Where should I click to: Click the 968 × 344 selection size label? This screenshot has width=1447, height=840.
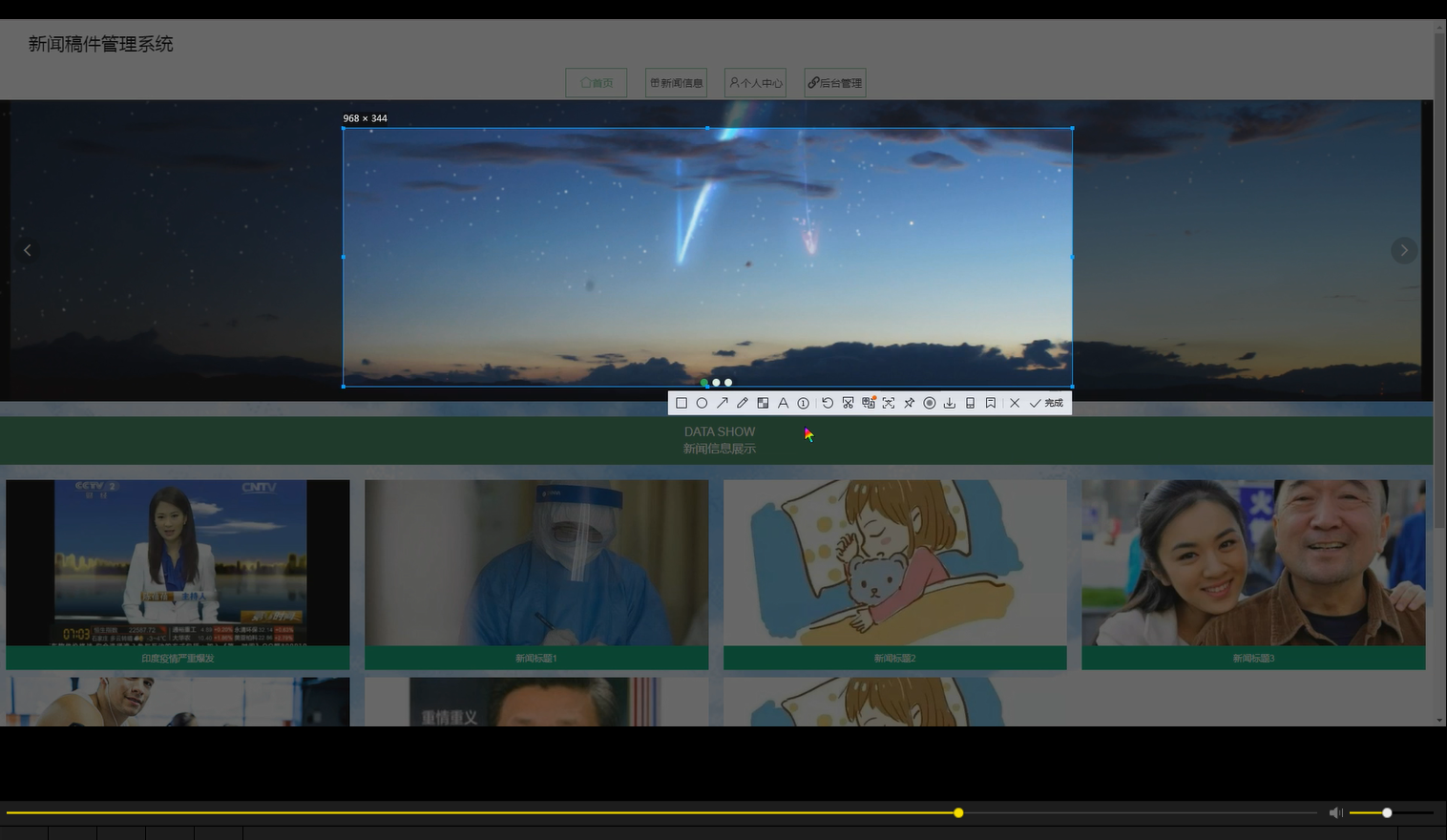(x=366, y=118)
